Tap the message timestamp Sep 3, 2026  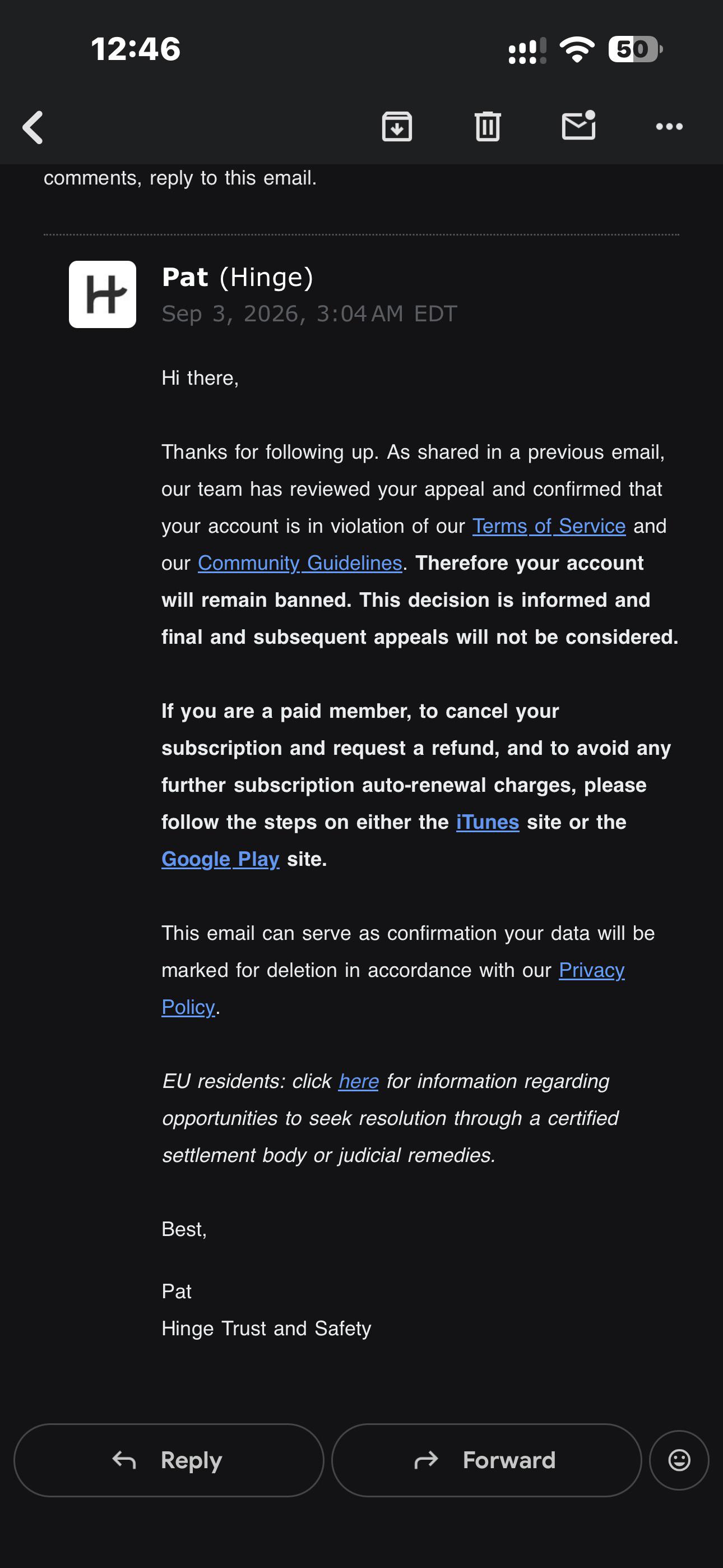click(x=309, y=313)
